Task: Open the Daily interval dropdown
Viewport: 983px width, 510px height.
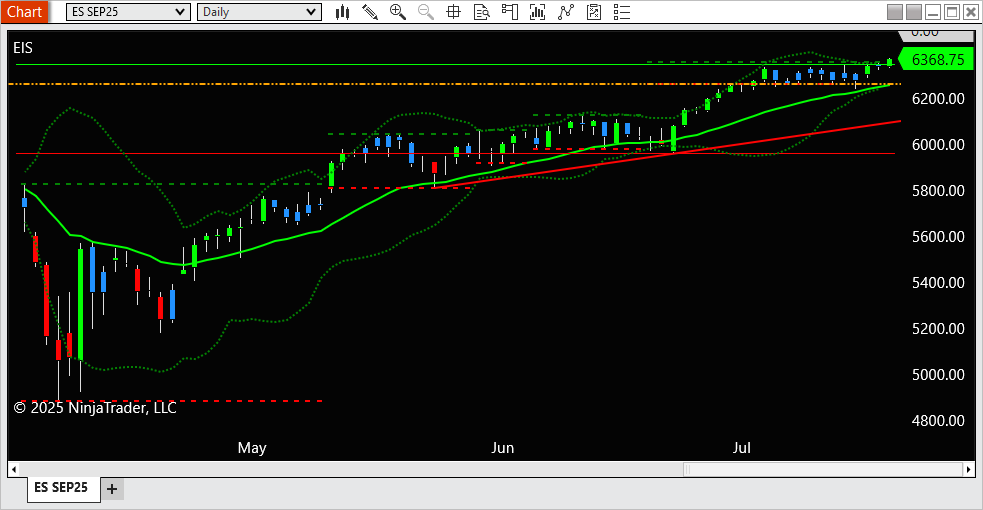Action: (259, 12)
